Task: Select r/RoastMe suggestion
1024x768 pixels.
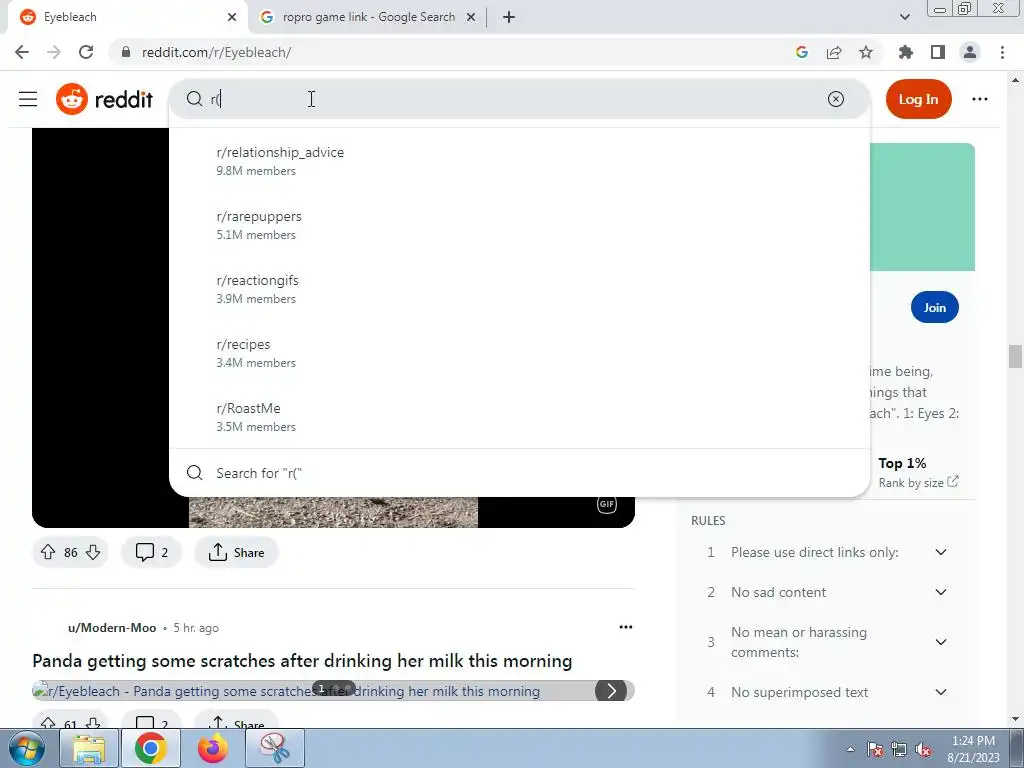Action: pos(519,417)
